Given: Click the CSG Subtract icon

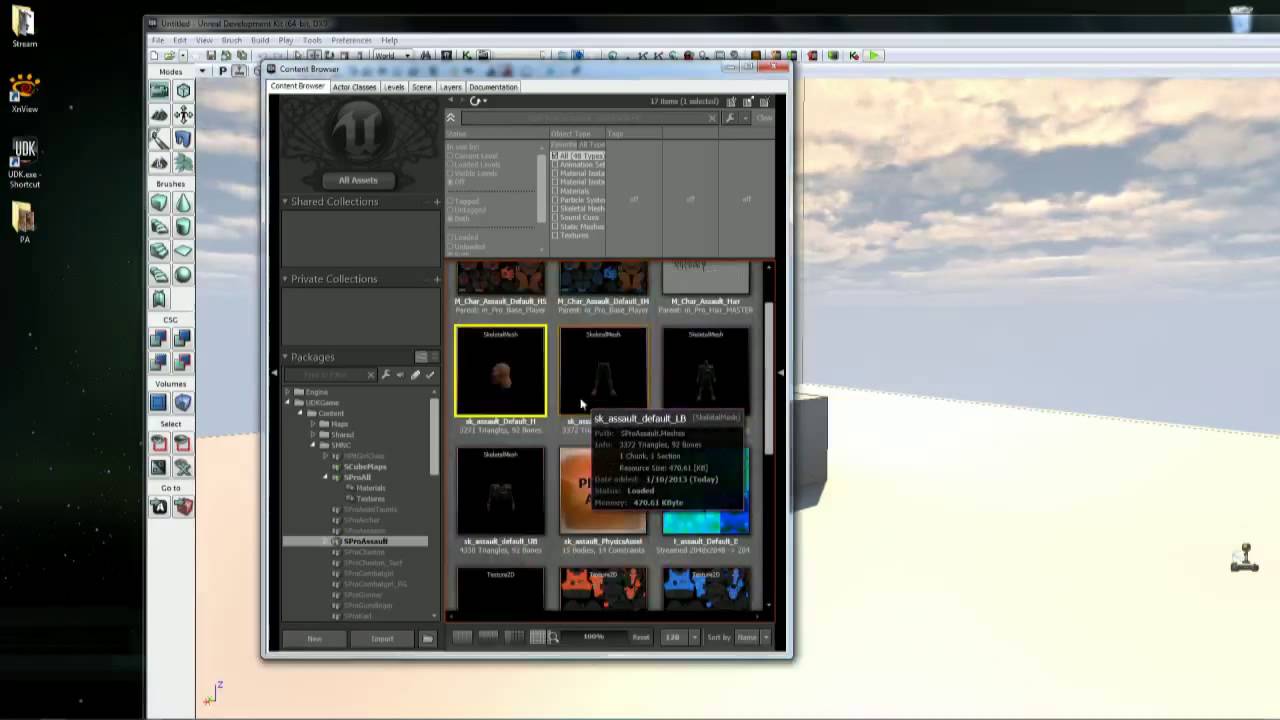Looking at the screenshot, I should 184,339.
